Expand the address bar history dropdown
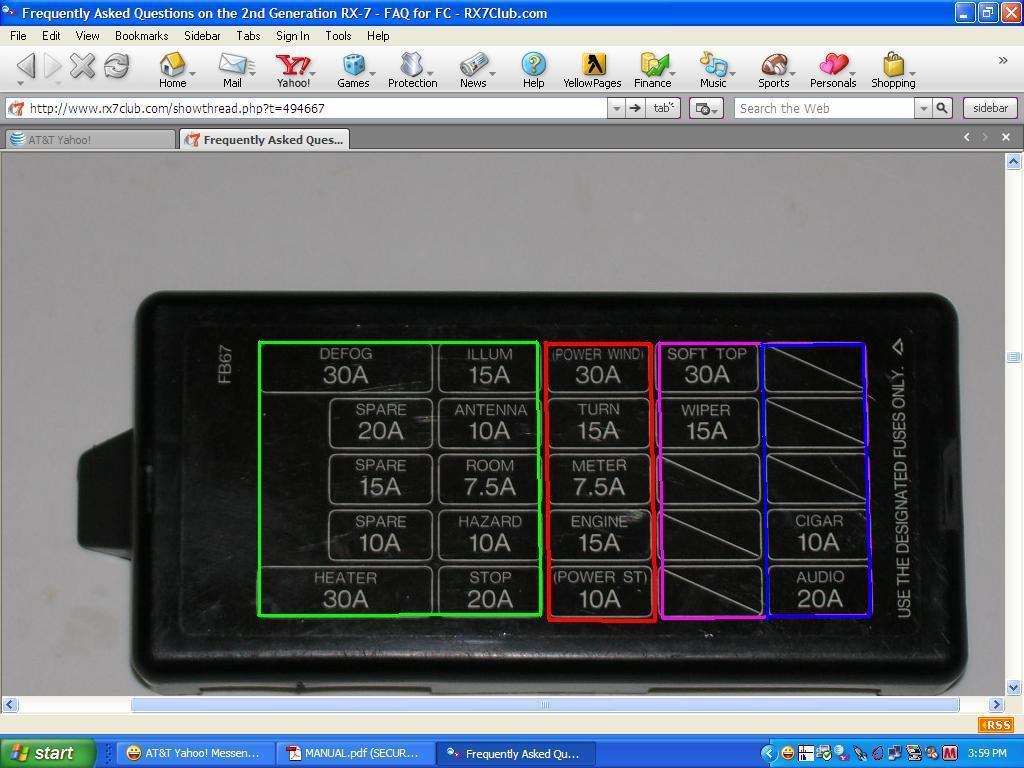The height and width of the screenshot is (768, 1024). (x=616, y=108)
